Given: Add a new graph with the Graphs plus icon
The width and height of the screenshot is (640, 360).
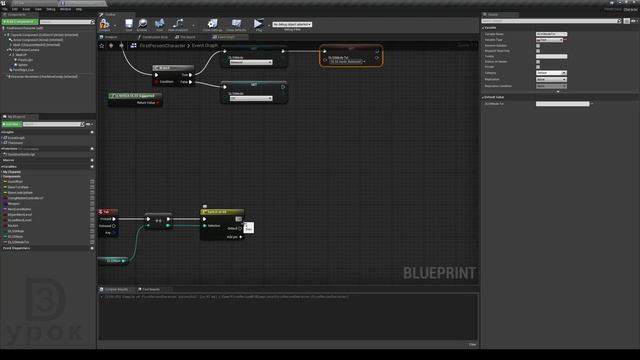Looking at the screenshot, I should tap(92, 132).
